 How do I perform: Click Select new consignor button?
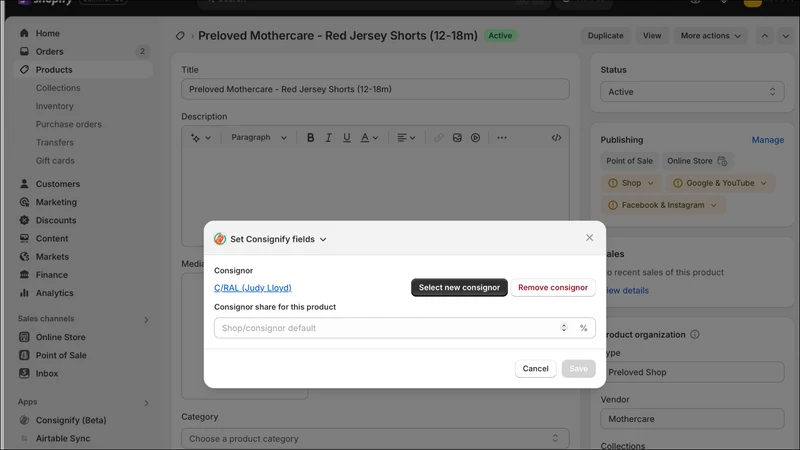coord(459,287)
